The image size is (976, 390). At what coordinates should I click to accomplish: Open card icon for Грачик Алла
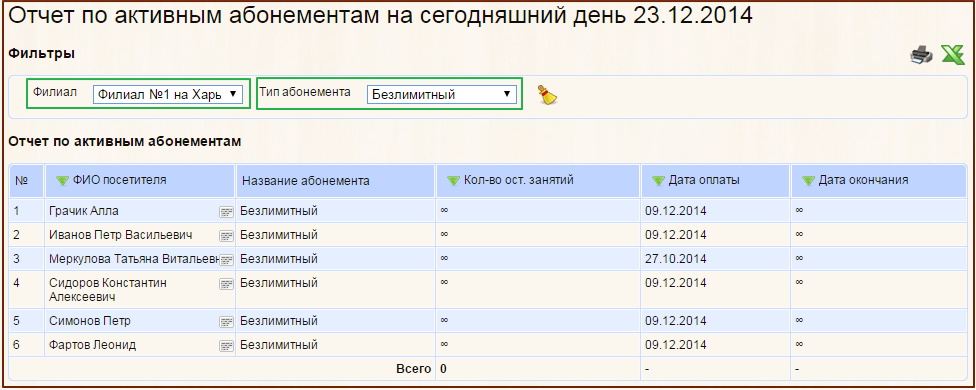tap(226, 213)
